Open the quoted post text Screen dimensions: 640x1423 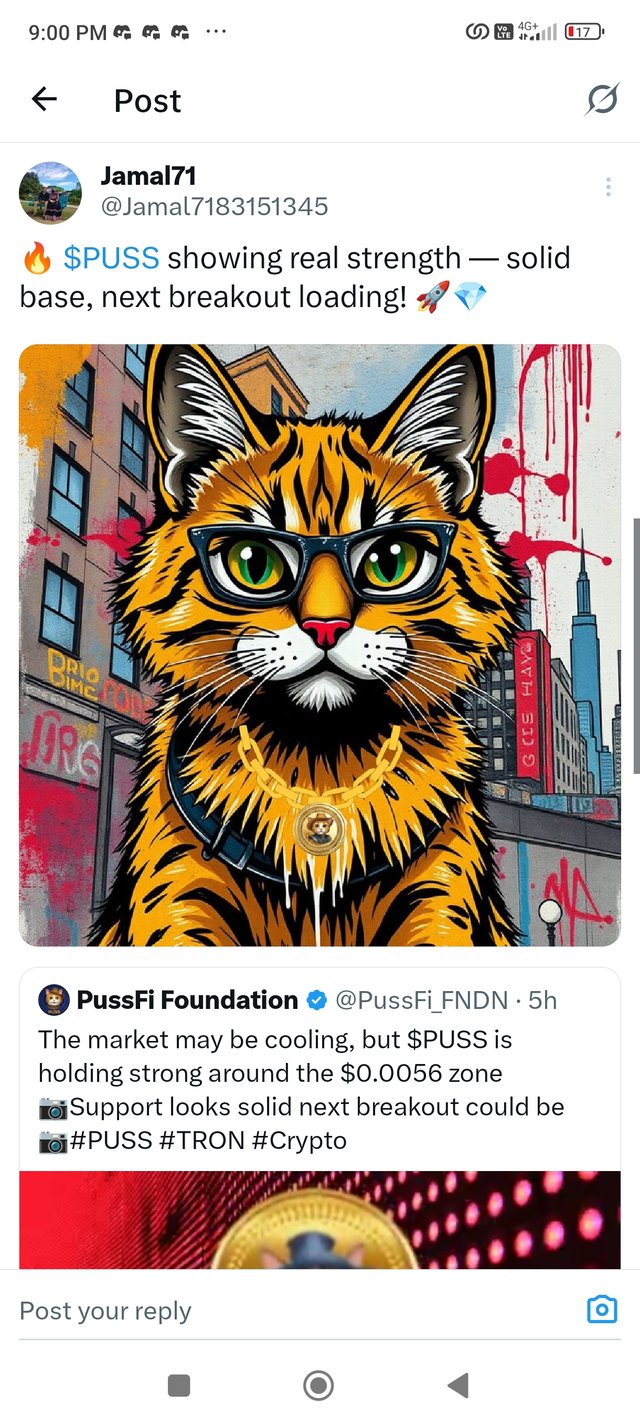coord(301,1090)
